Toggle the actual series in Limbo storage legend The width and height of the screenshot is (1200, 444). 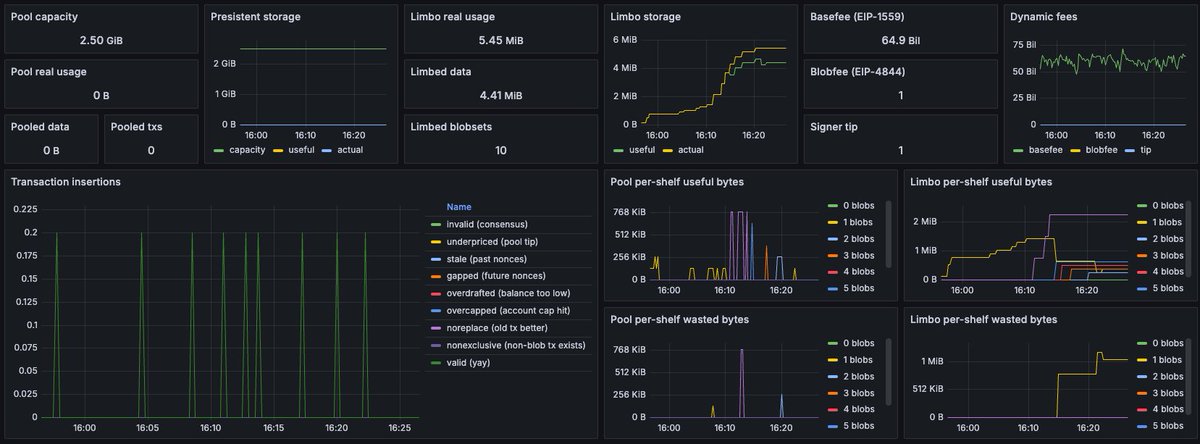click(691, 150)
